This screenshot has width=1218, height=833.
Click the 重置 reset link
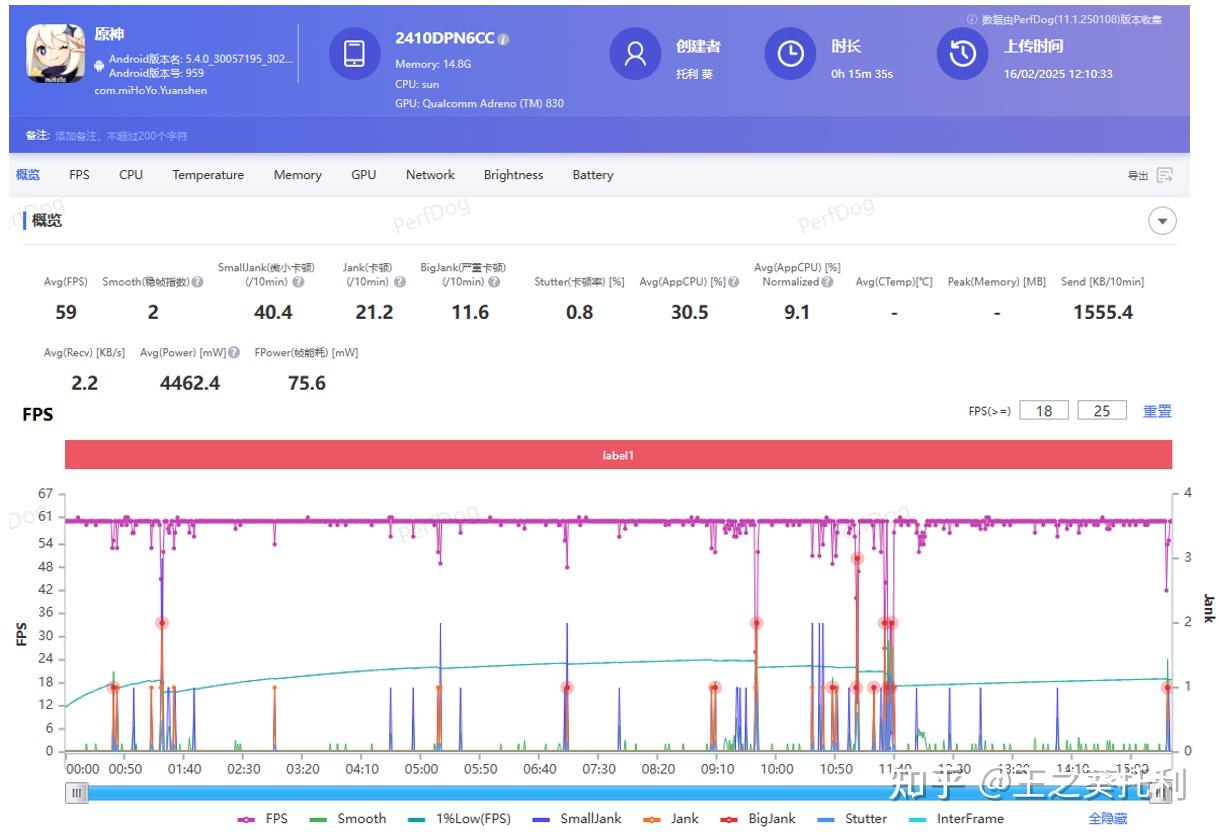click(x=1157, y=411)
